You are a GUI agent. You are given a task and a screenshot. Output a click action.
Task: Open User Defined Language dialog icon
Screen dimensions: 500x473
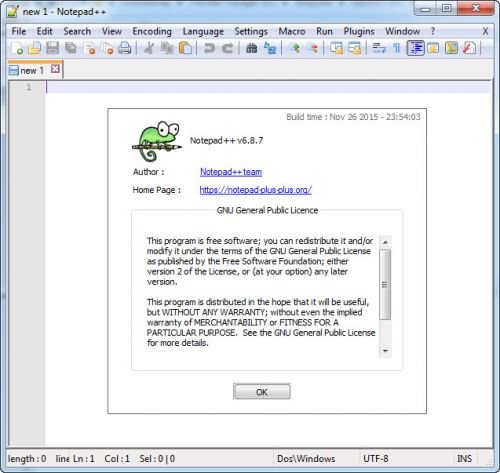point(433,48)
